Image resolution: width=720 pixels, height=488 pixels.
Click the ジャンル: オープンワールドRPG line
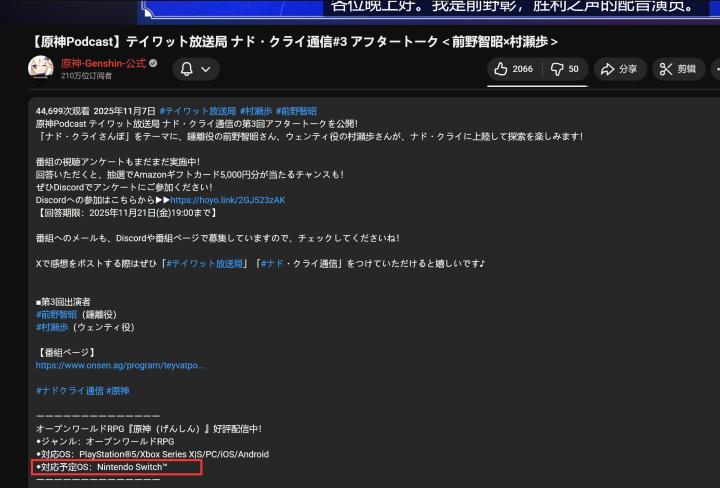(105, 442)
